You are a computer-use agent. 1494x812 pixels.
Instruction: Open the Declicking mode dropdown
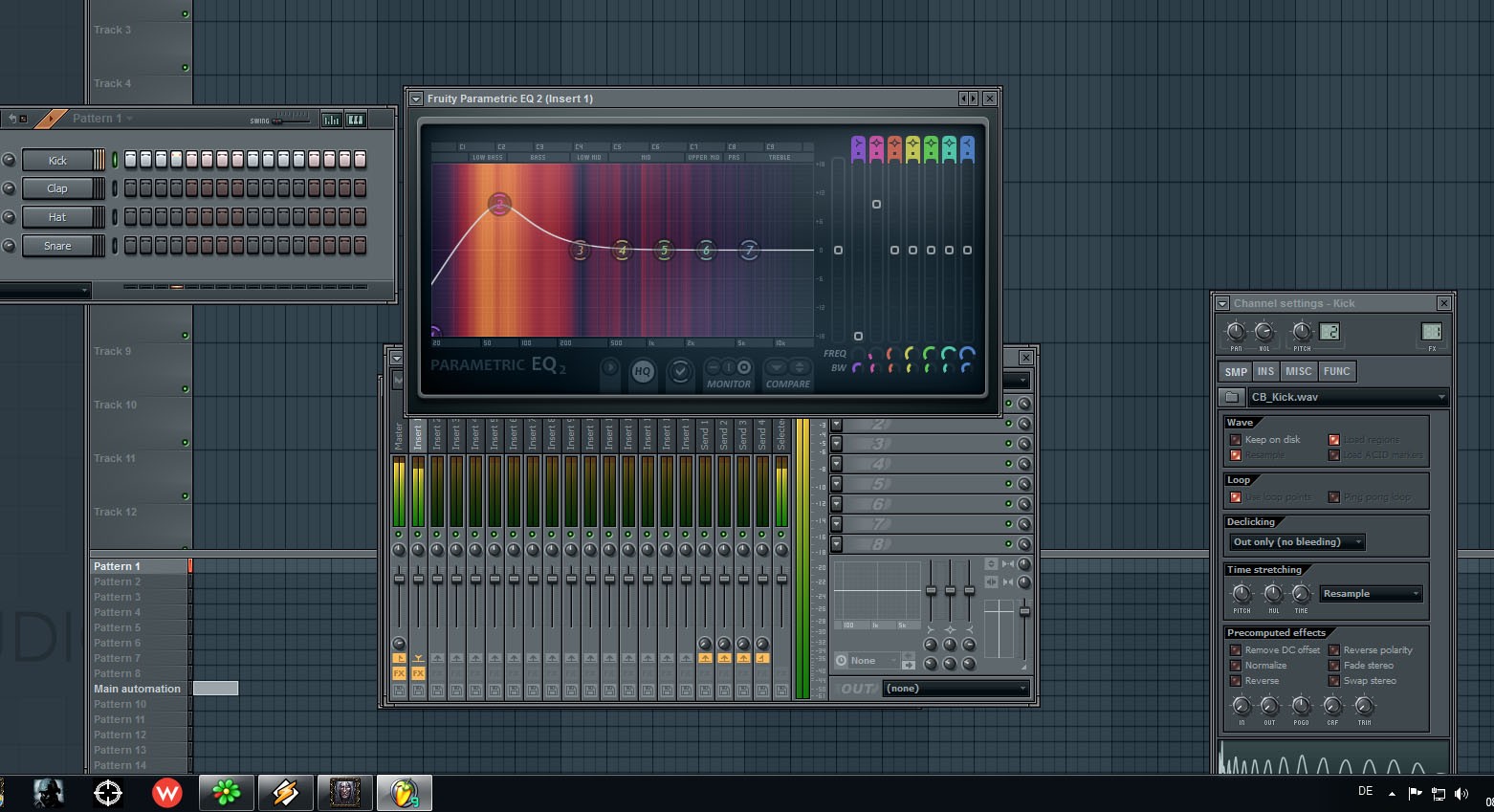pyautogui.click(x=1297, y=542)
